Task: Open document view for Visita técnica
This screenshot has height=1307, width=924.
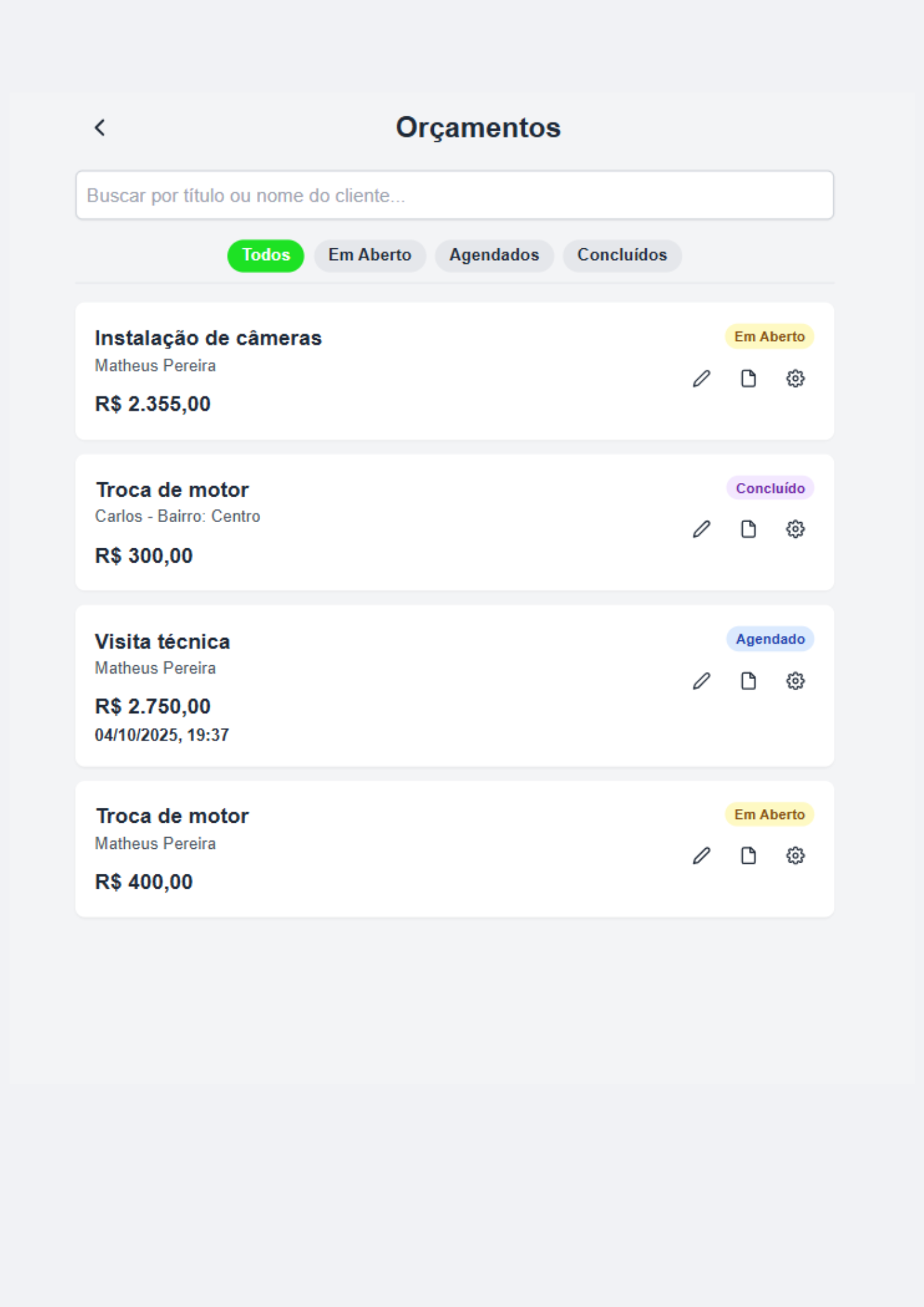Action: (748, 681)
